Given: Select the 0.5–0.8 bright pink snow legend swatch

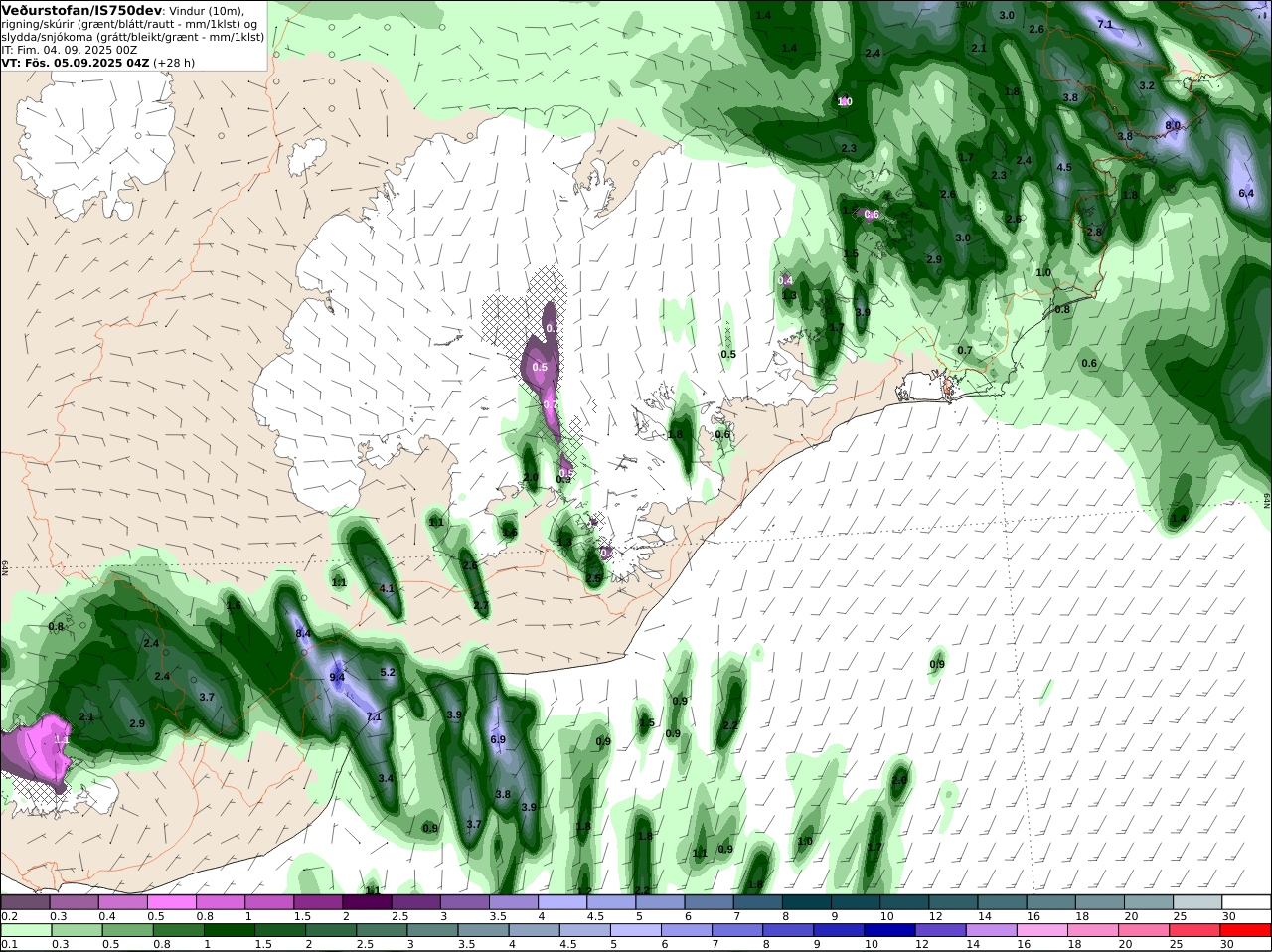Looking at the screenshot, I should point(172,902).
